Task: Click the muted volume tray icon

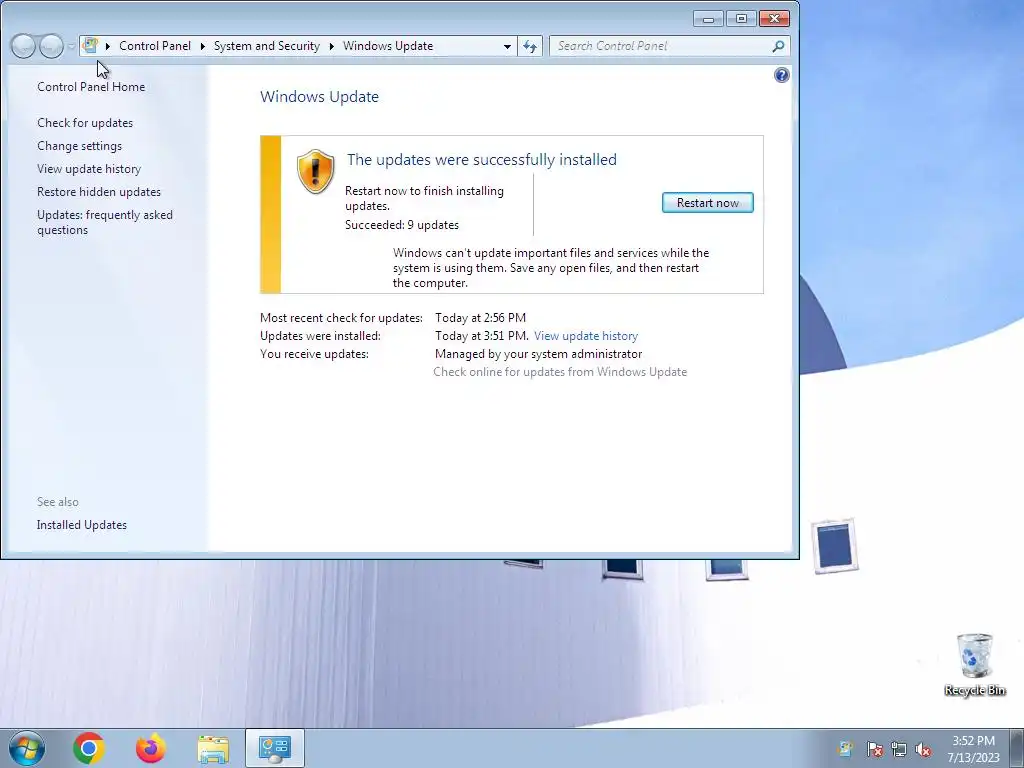Action: pyautogui.click(x=923, y=749)
